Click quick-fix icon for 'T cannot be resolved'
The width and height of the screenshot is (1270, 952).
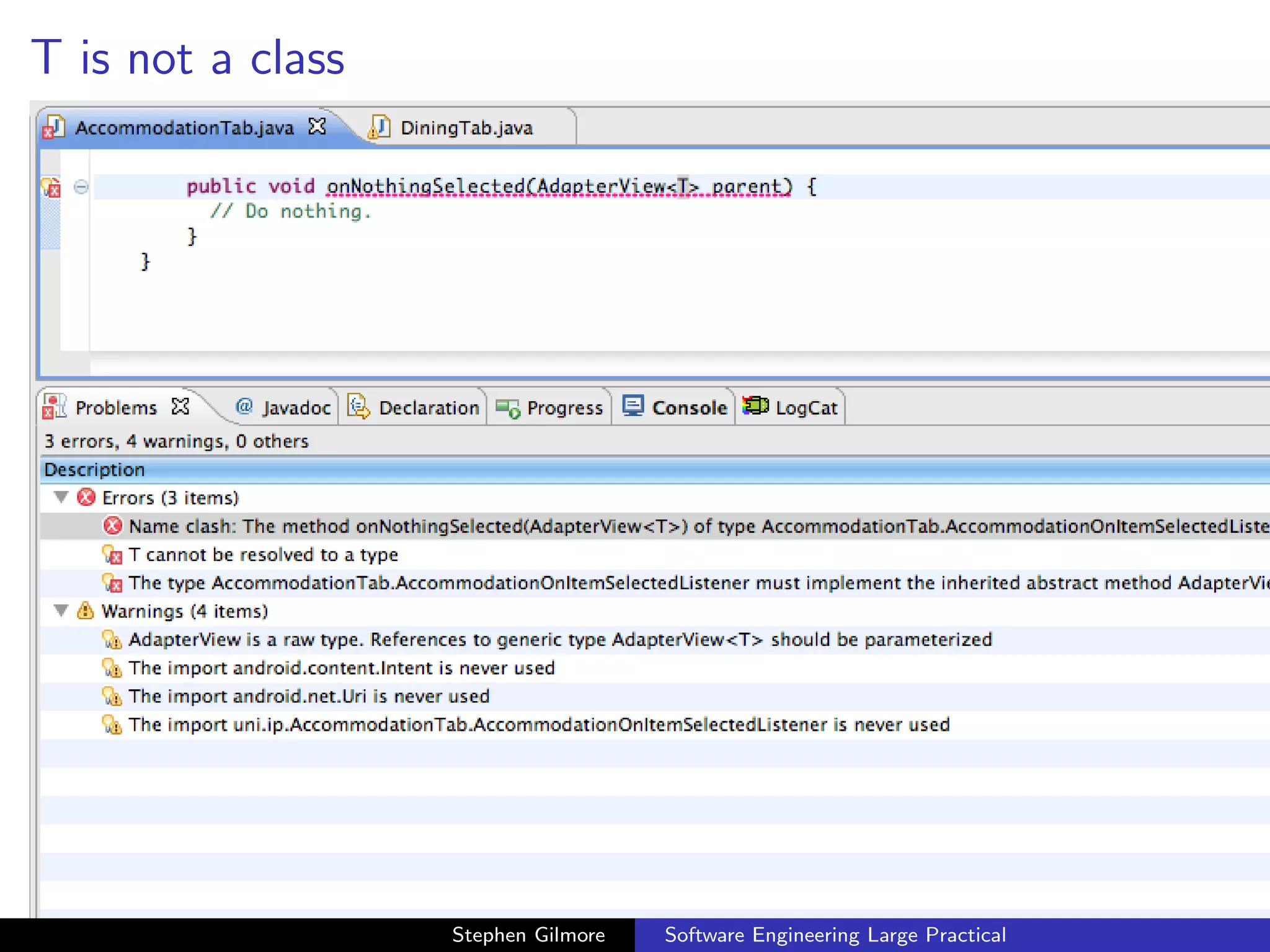[x=112, y=555]
